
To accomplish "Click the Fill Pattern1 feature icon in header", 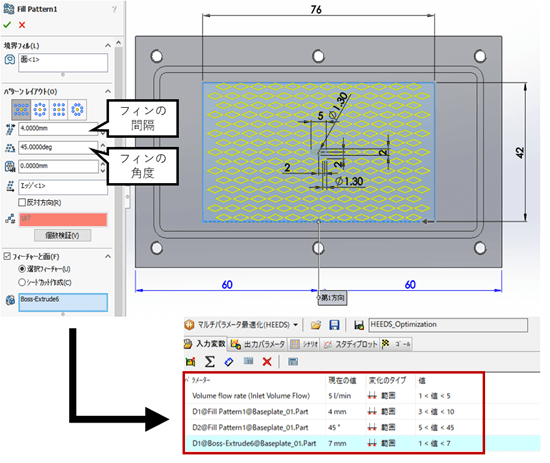I will (x=9, y=9).
